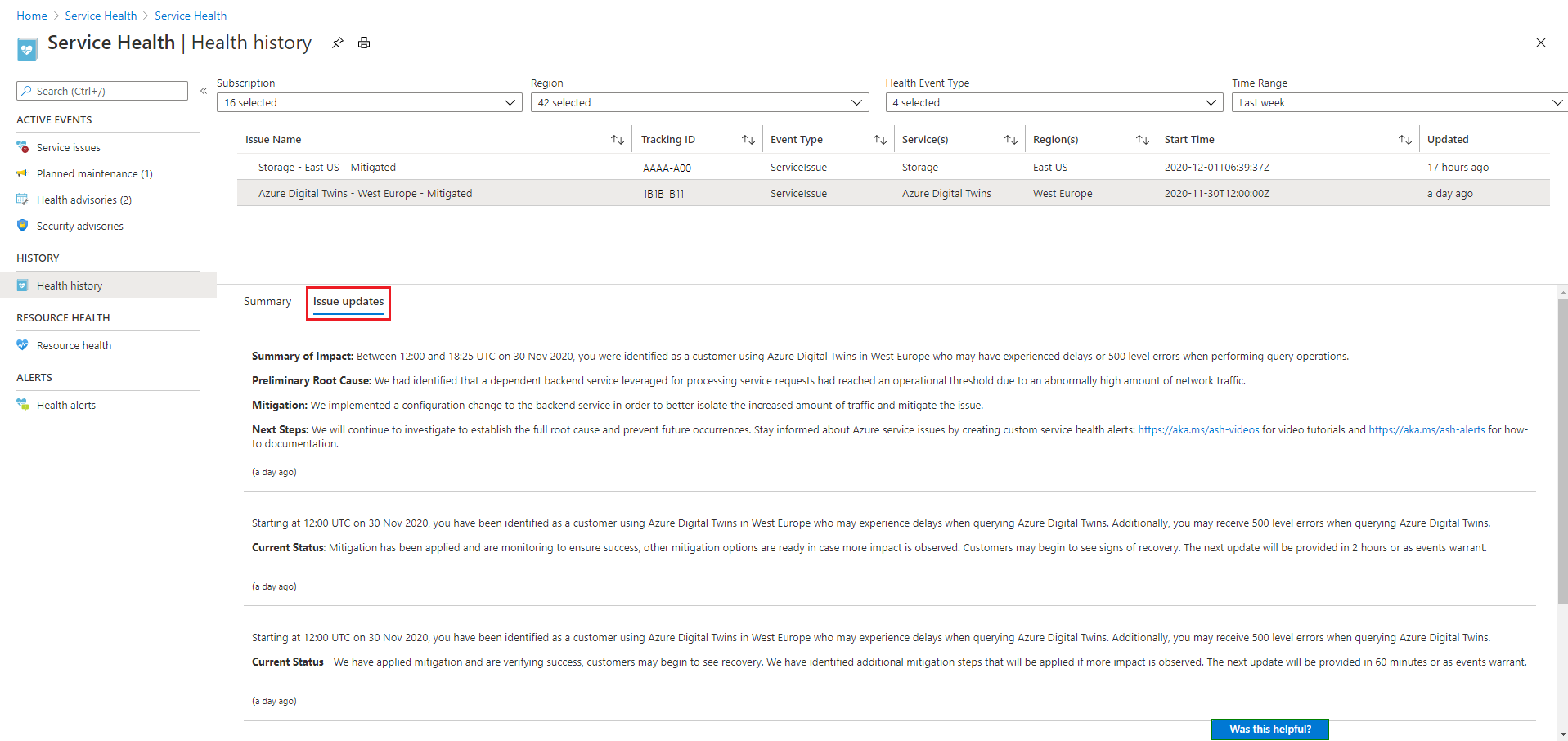
Task: Sort by Start Time column arrows
Action: pos(1405,140)
